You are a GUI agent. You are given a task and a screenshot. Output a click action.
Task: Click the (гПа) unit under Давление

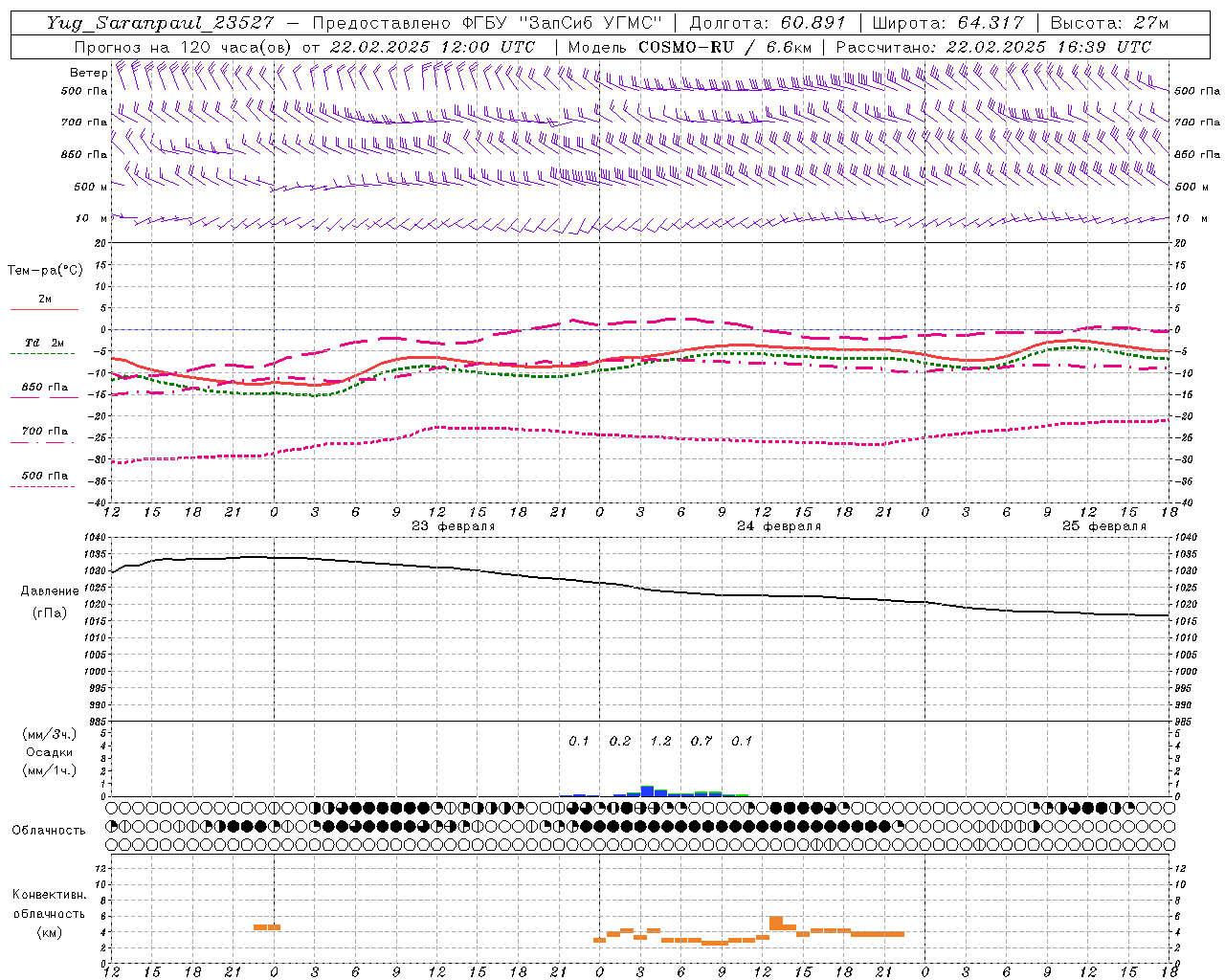click(50, 613)
